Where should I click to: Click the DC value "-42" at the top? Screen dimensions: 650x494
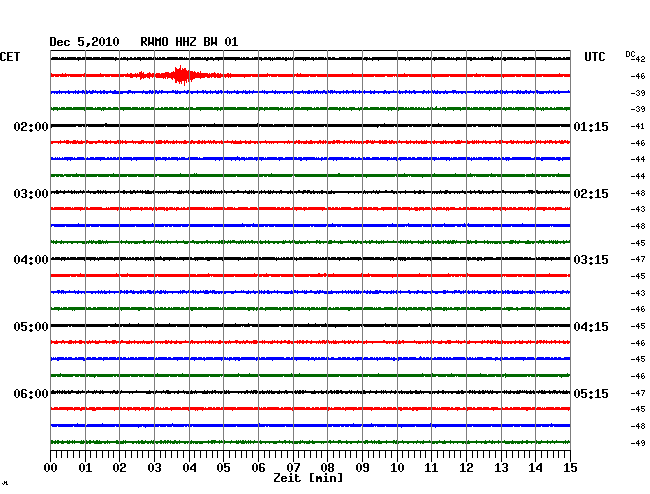point(638,59)
